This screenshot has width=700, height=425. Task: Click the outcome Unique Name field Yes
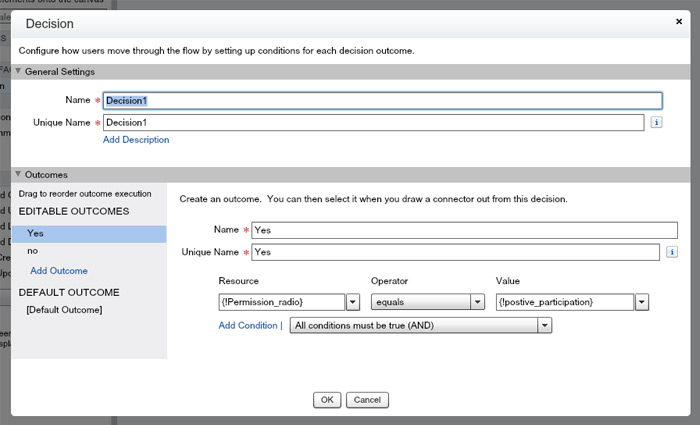(455, 252)
